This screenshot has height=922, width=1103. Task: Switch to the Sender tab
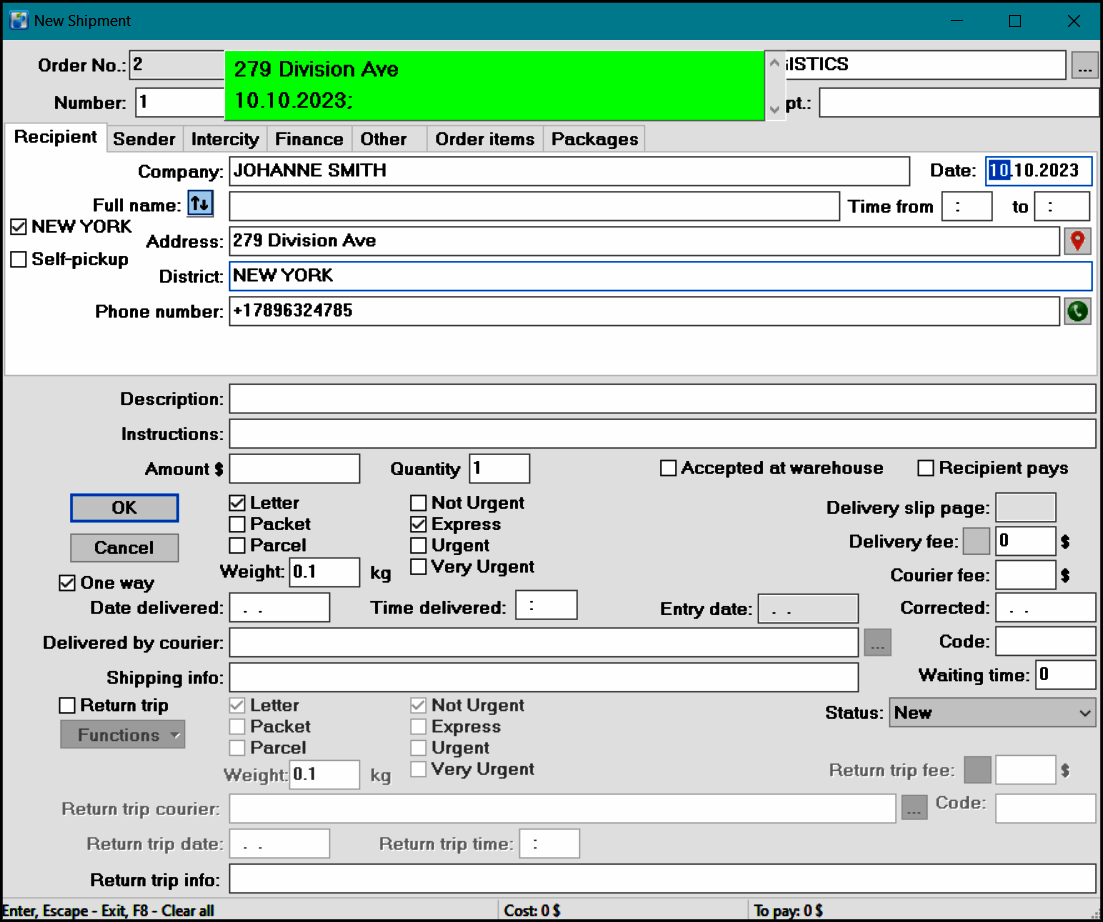[144, 139]
